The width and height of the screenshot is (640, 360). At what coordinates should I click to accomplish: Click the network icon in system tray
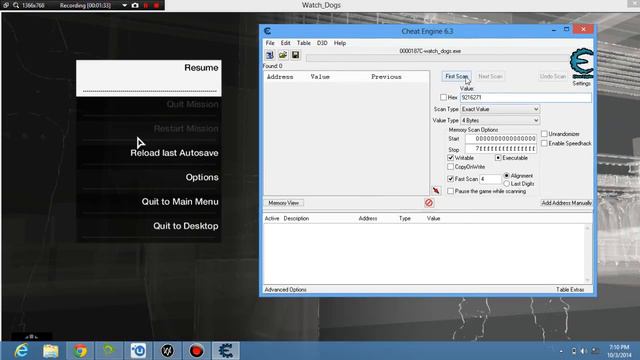tap(596, 351)
